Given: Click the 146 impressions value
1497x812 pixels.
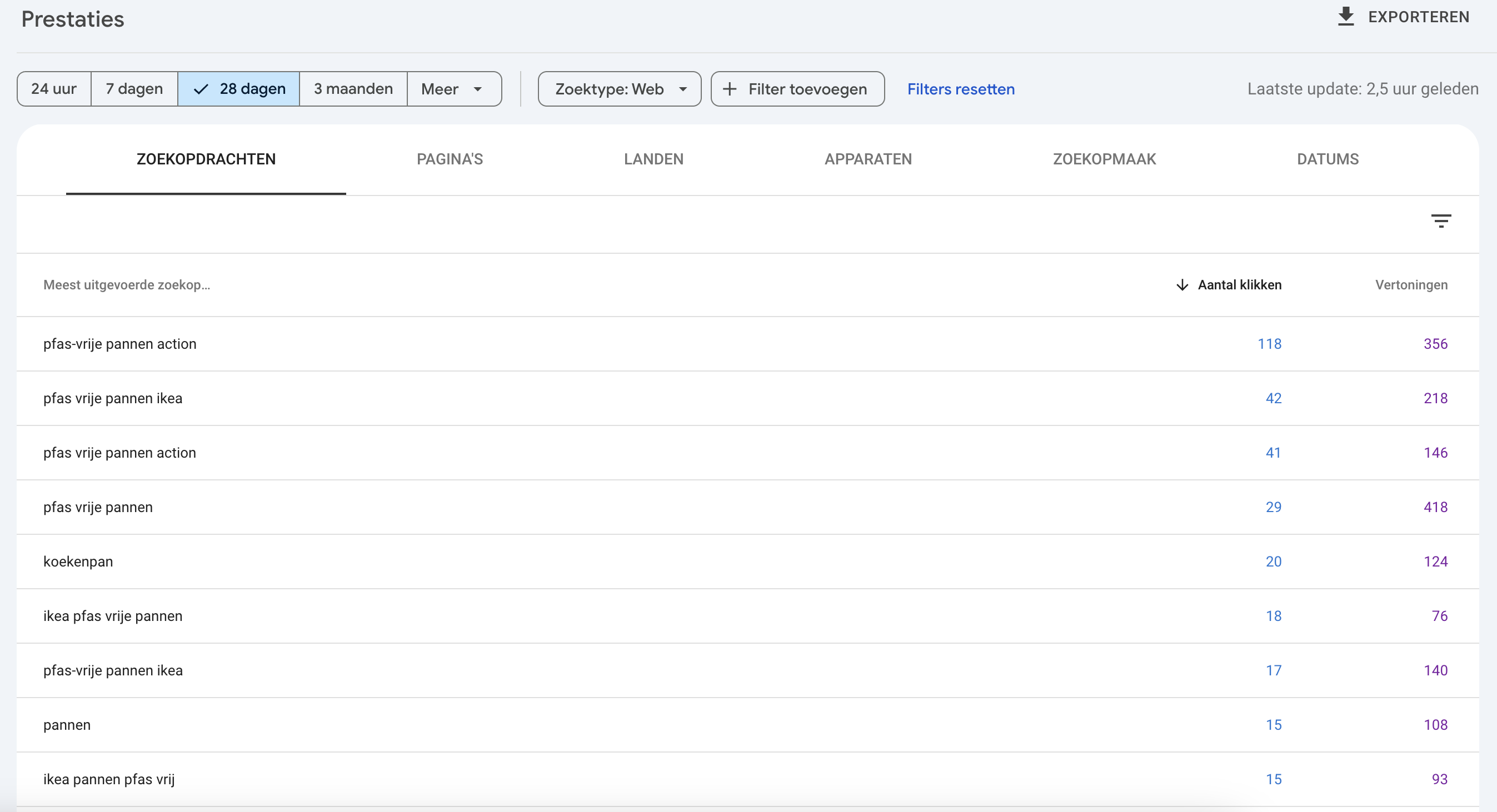Looking at the screenshot, I should tap(1435, 453).
